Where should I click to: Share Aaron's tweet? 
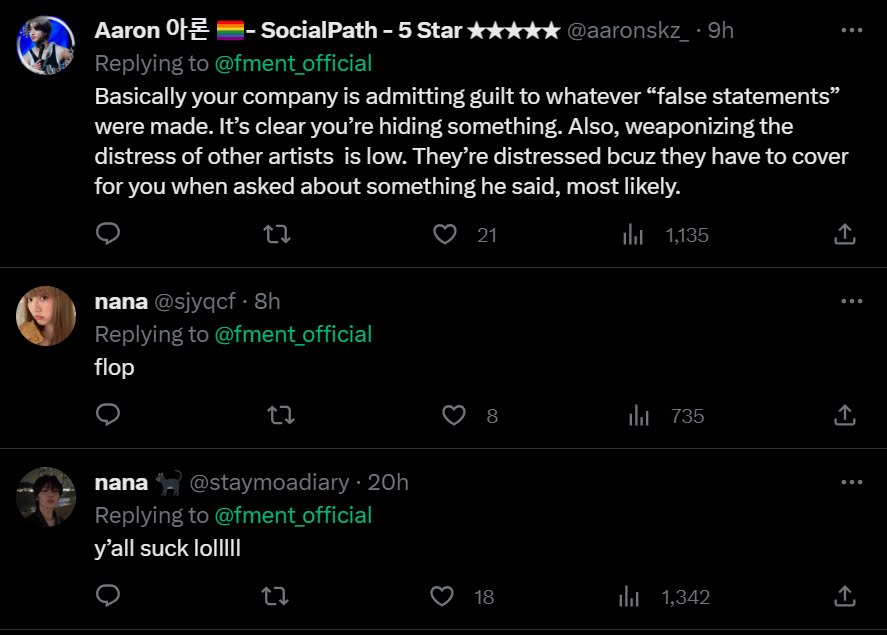(844, 234)
